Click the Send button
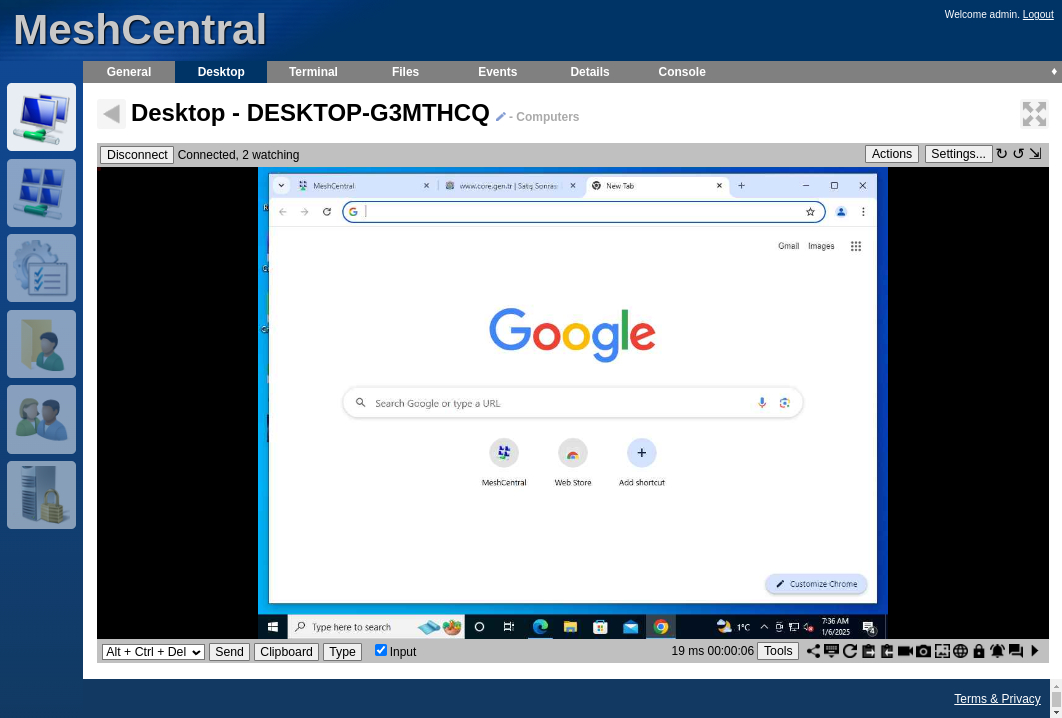 click(x=229, y=652)
